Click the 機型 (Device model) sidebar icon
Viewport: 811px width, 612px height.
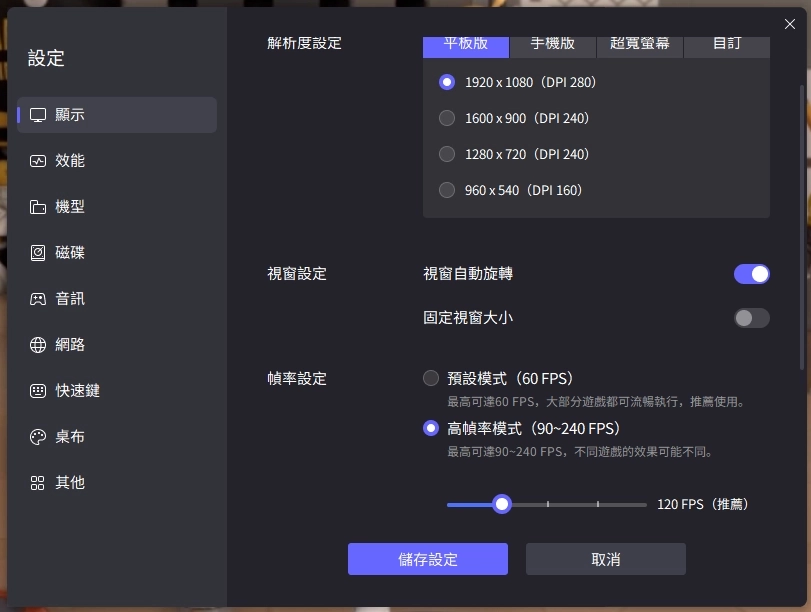click(x=36, y=206)
